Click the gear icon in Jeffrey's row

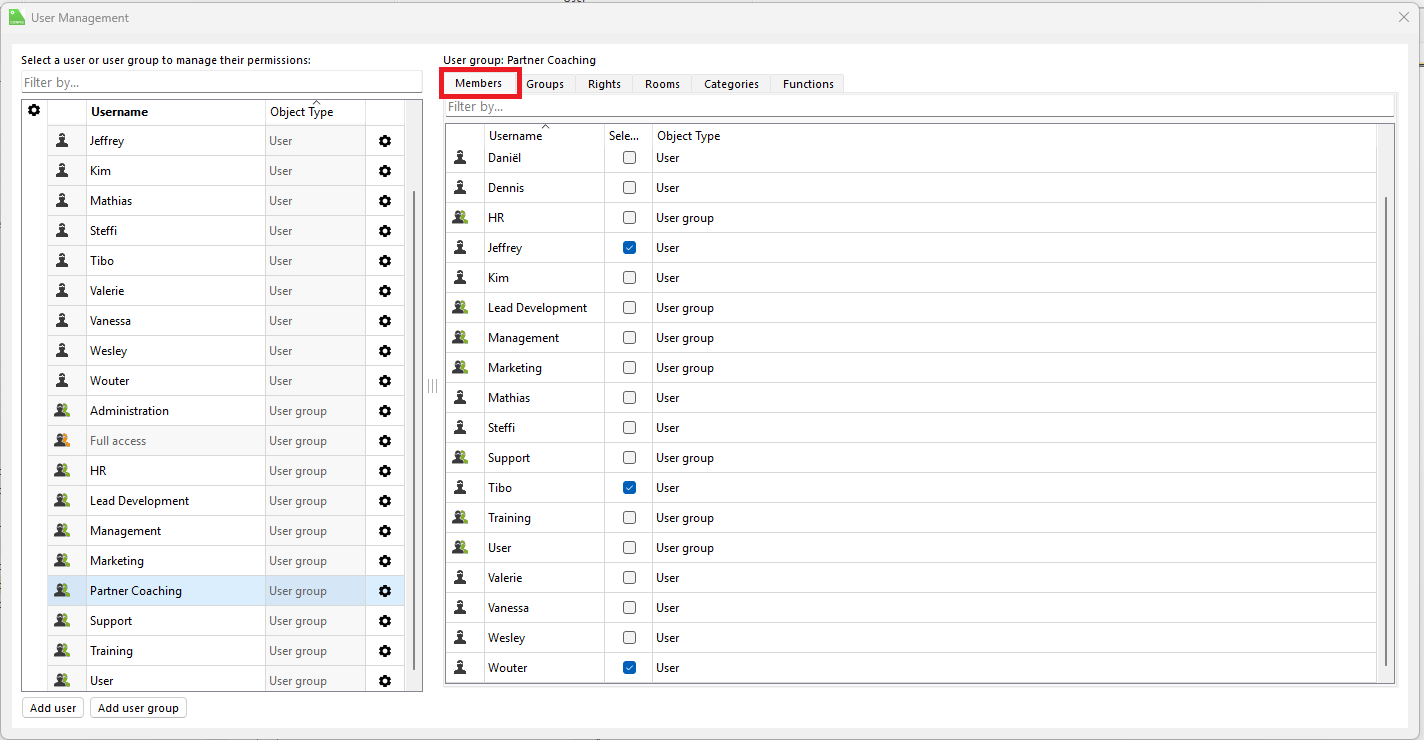click(x=385, y=141)
